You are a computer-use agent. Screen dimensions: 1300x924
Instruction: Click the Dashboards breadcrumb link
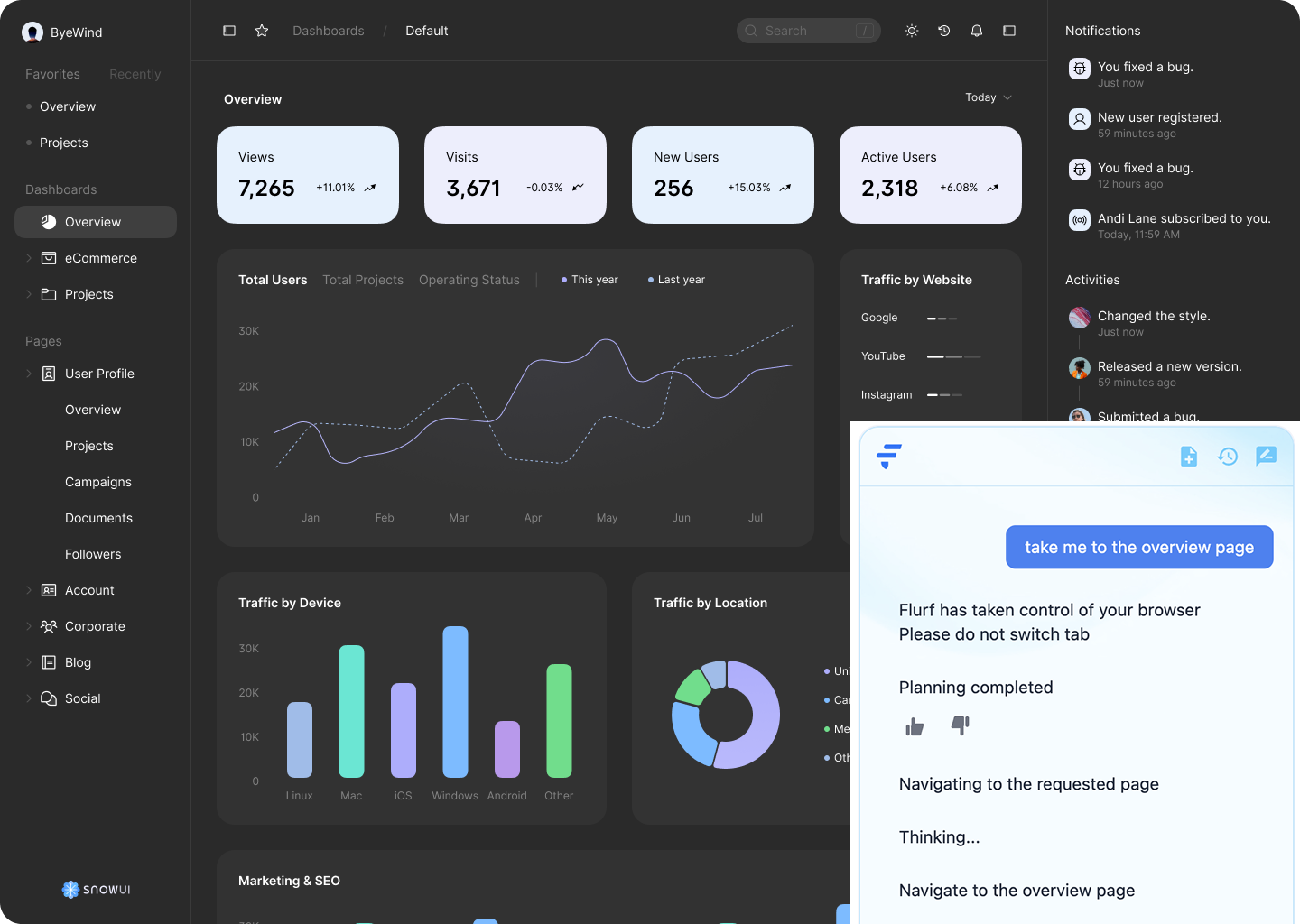tap(329, 31)
